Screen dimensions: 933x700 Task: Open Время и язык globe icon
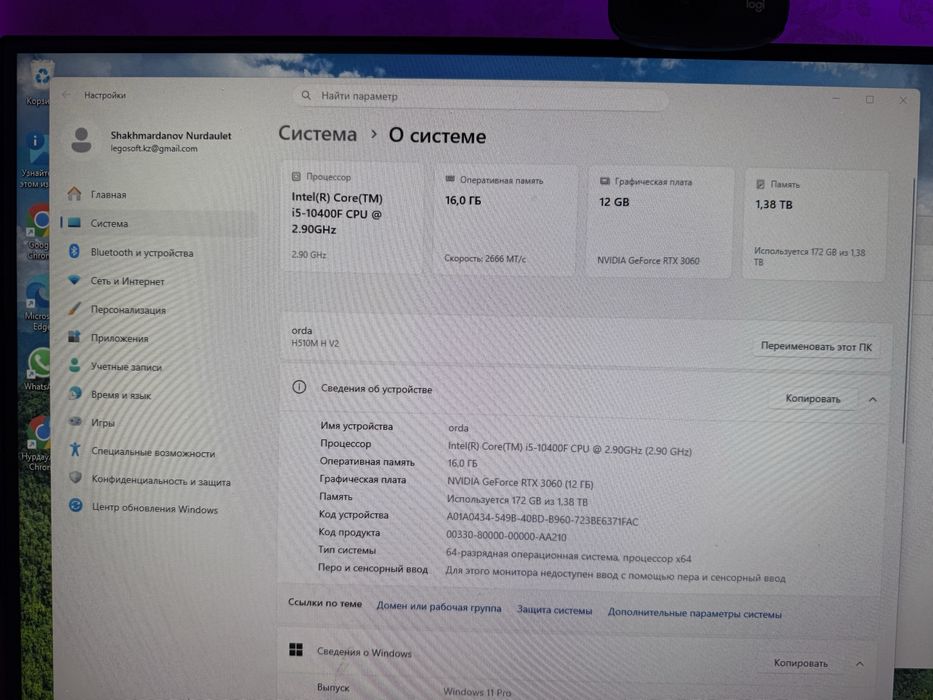75,393
